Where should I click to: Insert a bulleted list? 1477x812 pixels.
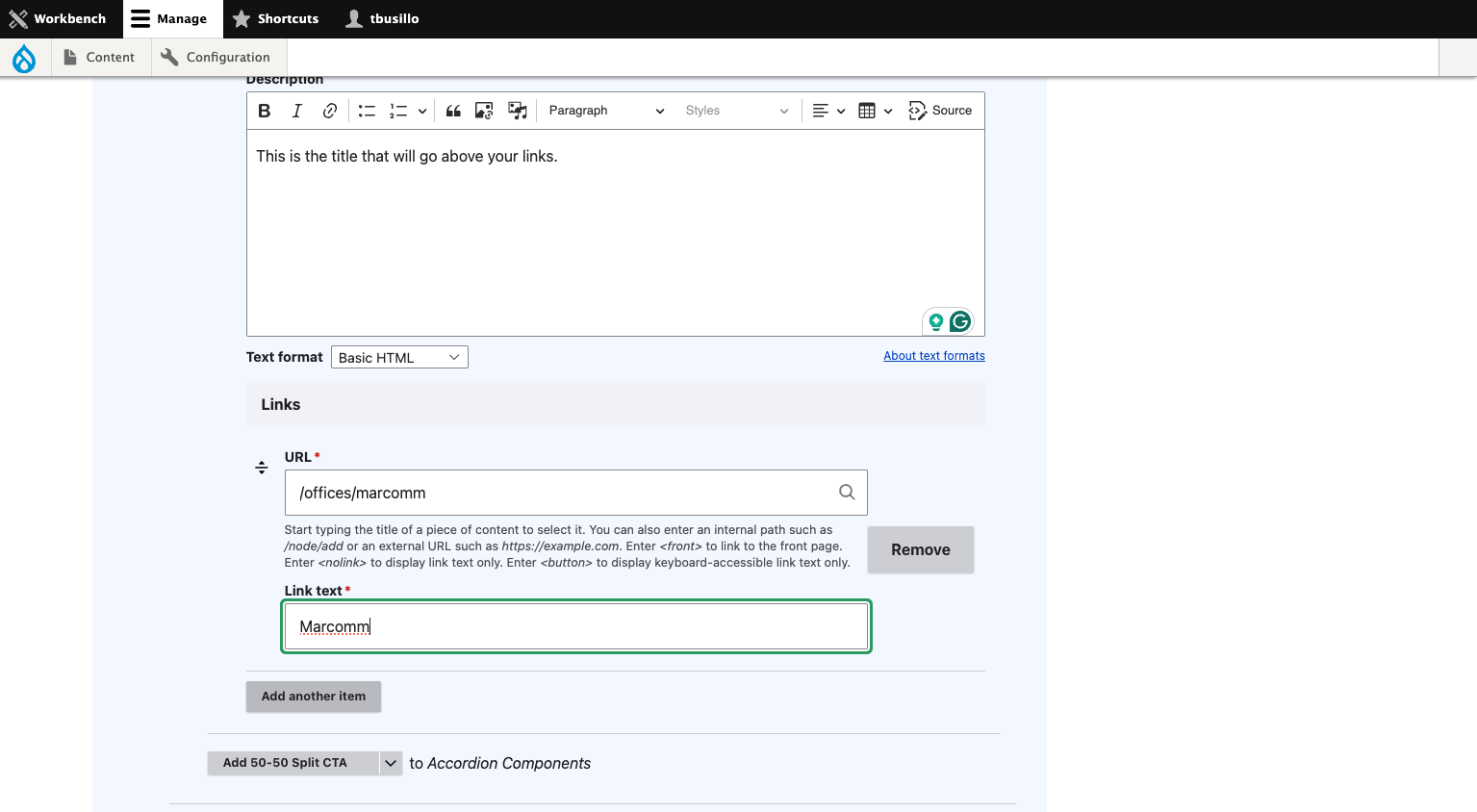[x=367, y=111]
